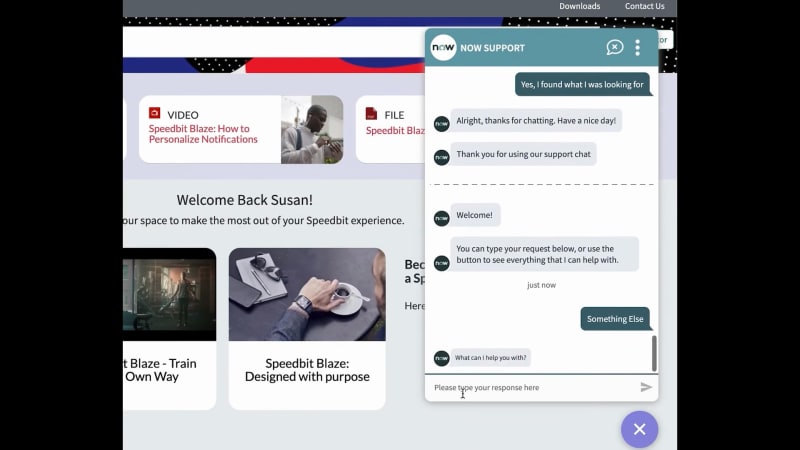The image size is (800, 450).
Task: Click the 'What can I help you with?' message
Action: click(x=490, y=358)
